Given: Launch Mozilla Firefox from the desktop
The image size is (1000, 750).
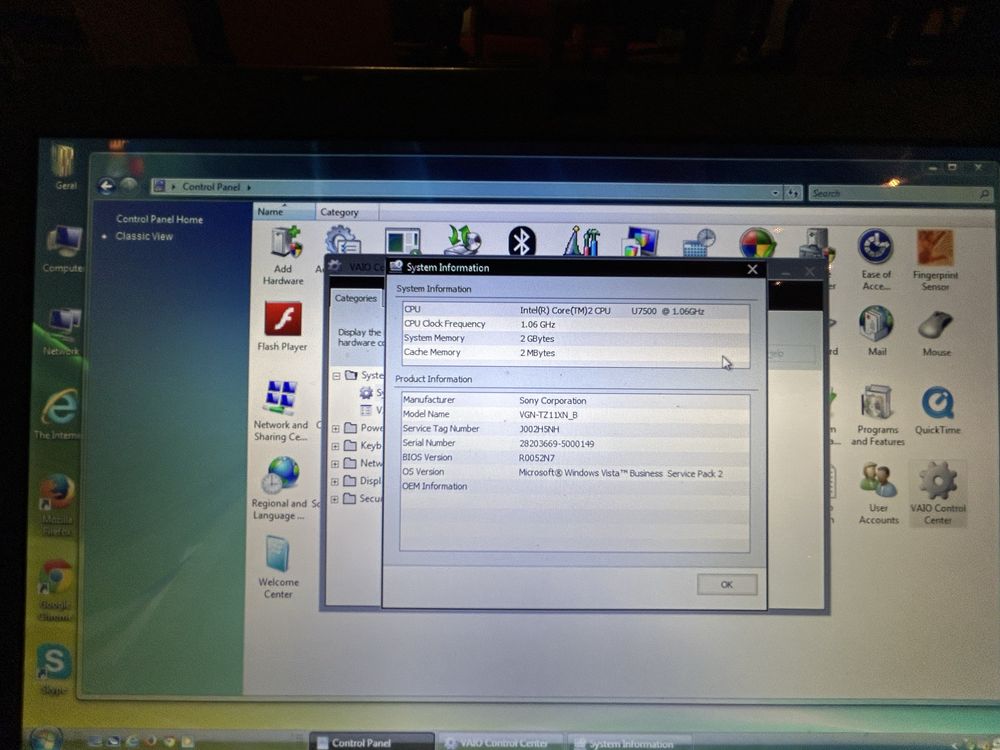Looking at the screenshot, I should (57, 504).
